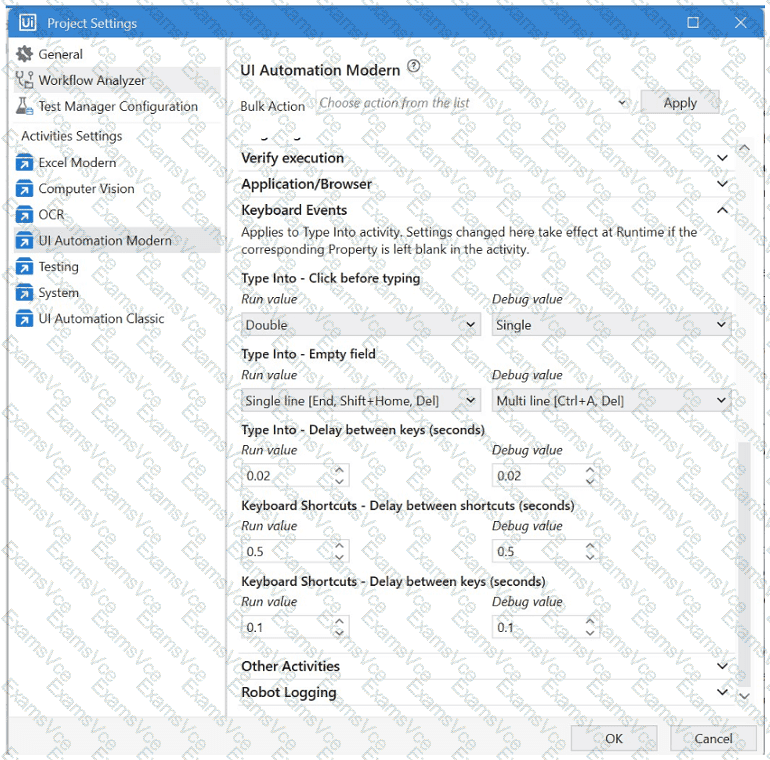This screenshot has height=760, width=770.
Task: Click the vertical scrollbar in settings panel
Action: pyautogui.click(x=744, y=565)
